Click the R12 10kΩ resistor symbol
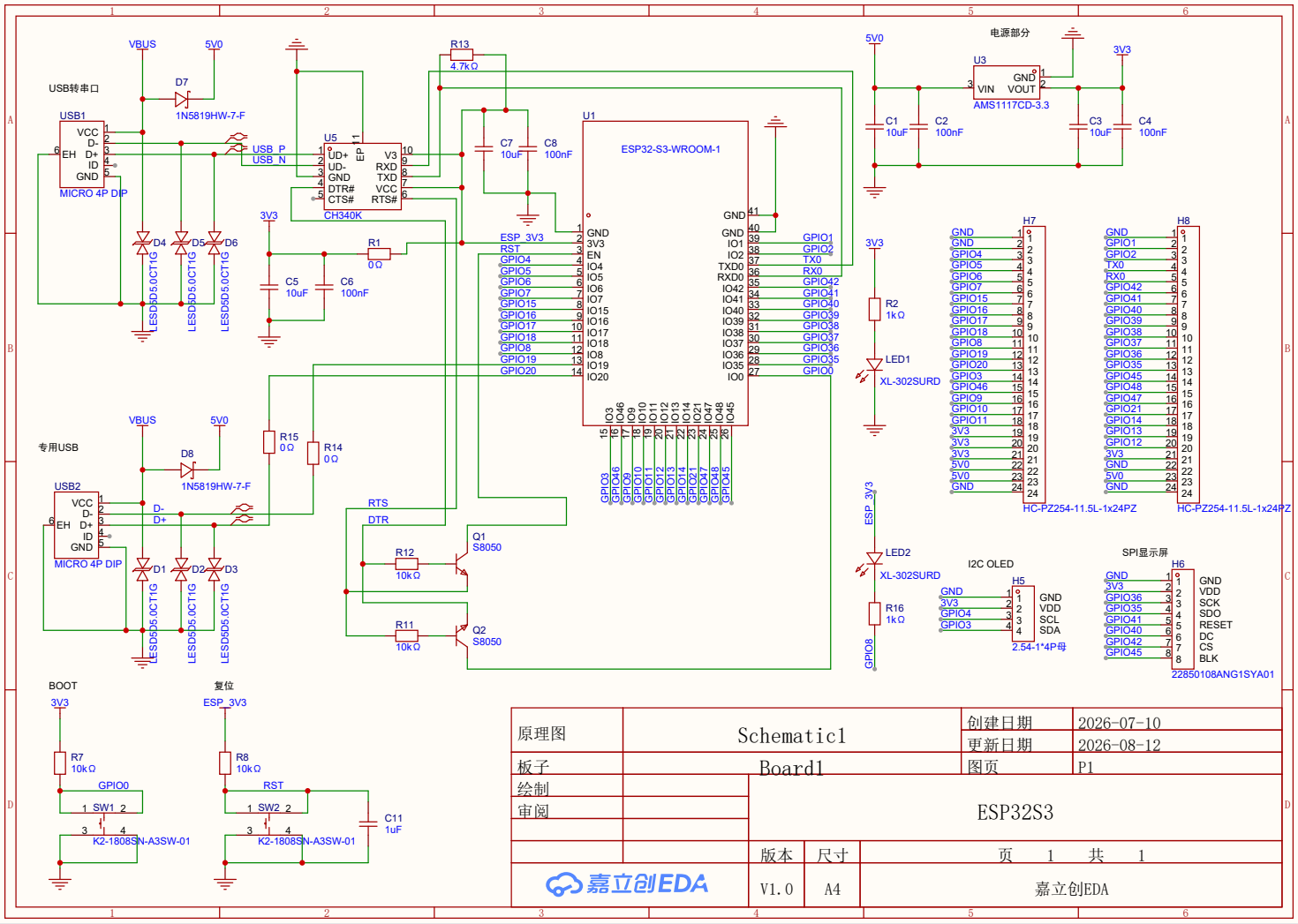Viewport: 1298px width, 924px height. click(x=407, y=564)
